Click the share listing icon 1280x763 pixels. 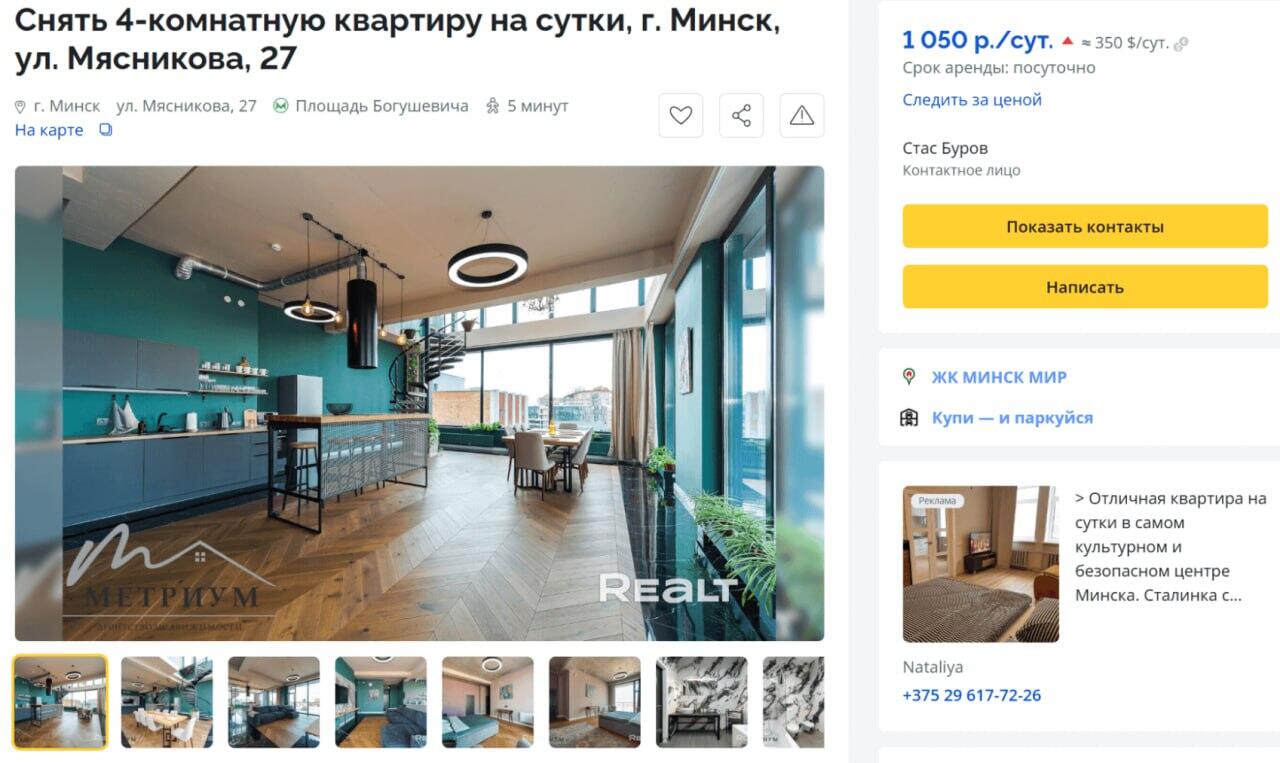[x=741, y=116]
